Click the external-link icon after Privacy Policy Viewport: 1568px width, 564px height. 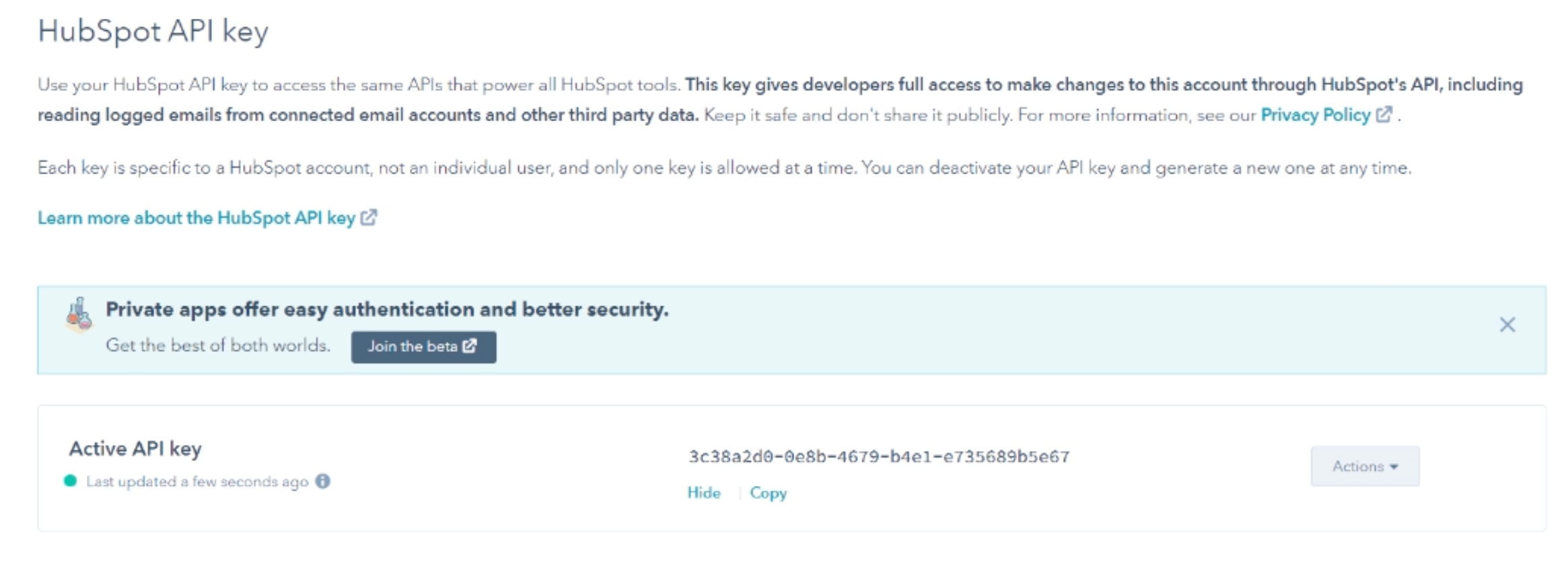coord(1384,114)
